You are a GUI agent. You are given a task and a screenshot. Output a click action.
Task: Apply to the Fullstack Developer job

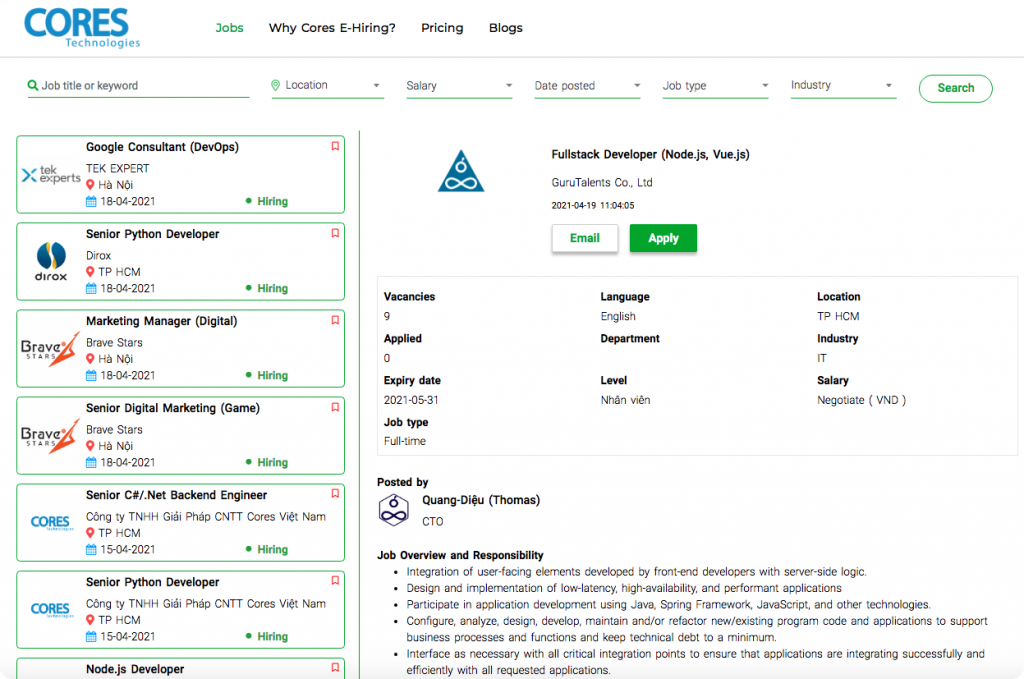[x=663, y=238]
